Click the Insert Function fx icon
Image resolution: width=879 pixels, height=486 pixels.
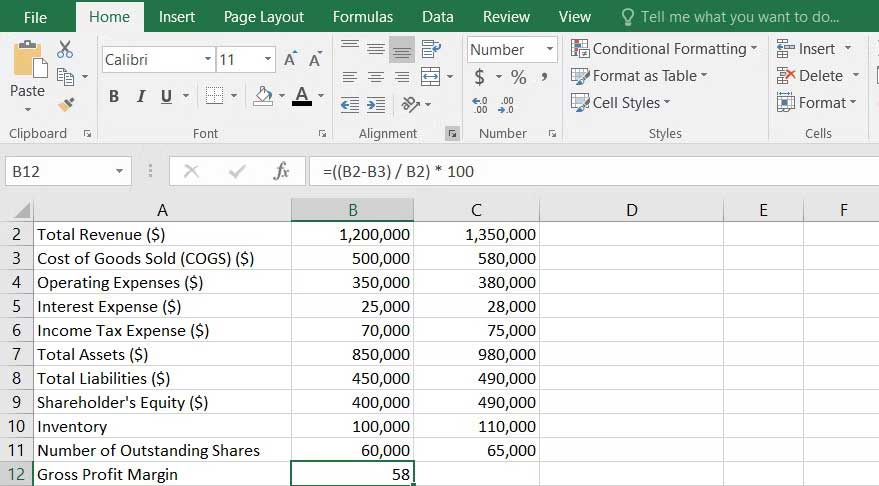pyautogui.click(x=282, y=172)
